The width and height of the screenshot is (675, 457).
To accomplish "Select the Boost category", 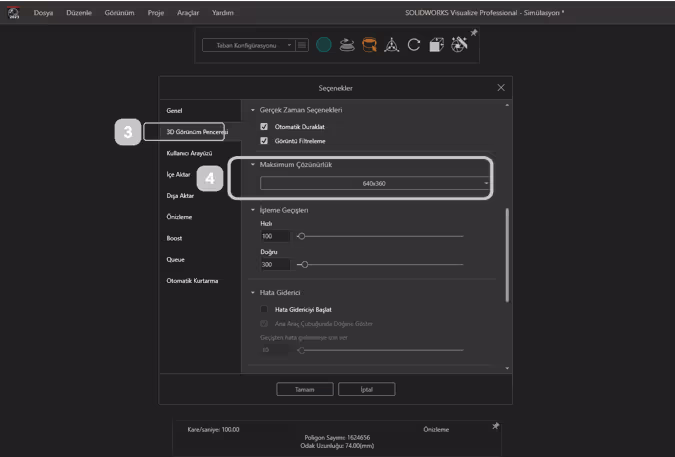I will pyautogui.click(x=174, y=238).
